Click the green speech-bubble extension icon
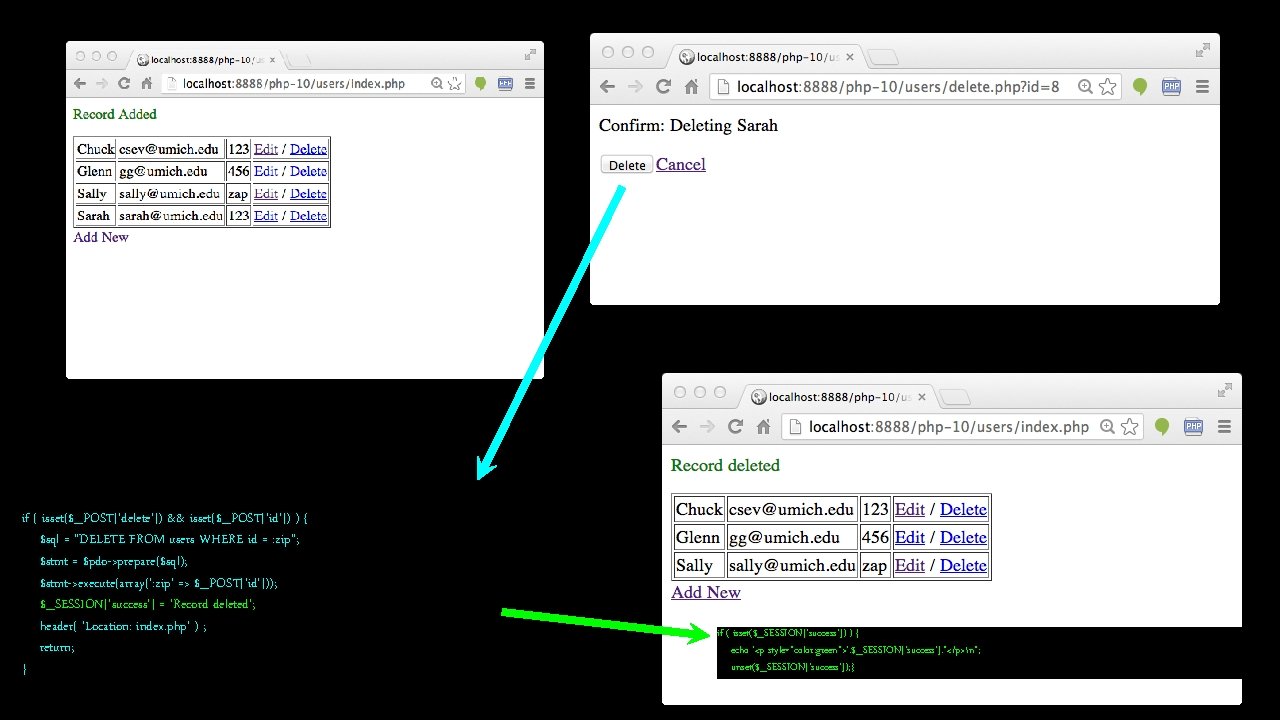1280x720 pixels. coord(1140,87)
